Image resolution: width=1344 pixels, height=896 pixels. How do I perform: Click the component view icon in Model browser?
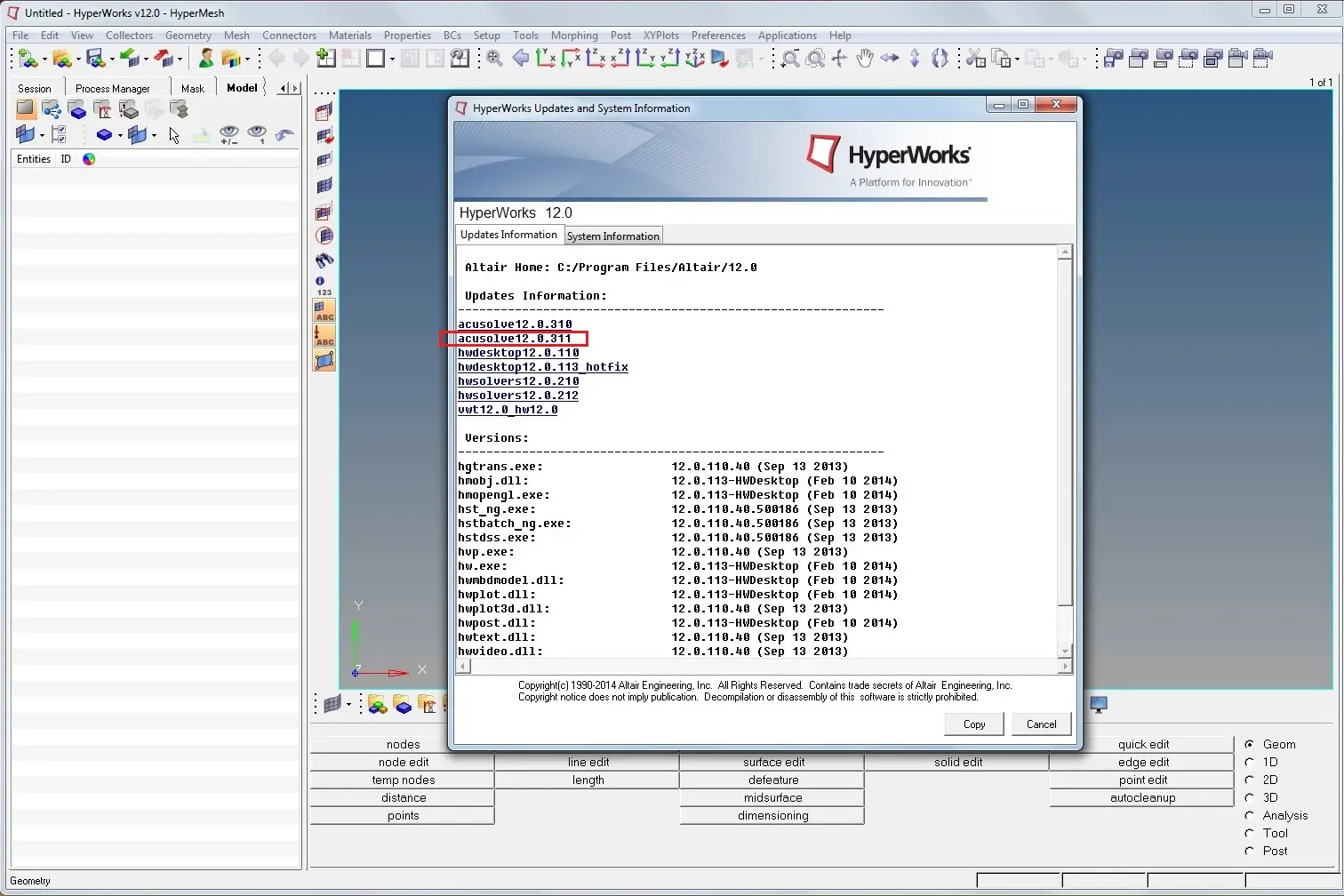pyautogui.click(x=77, y=110)
